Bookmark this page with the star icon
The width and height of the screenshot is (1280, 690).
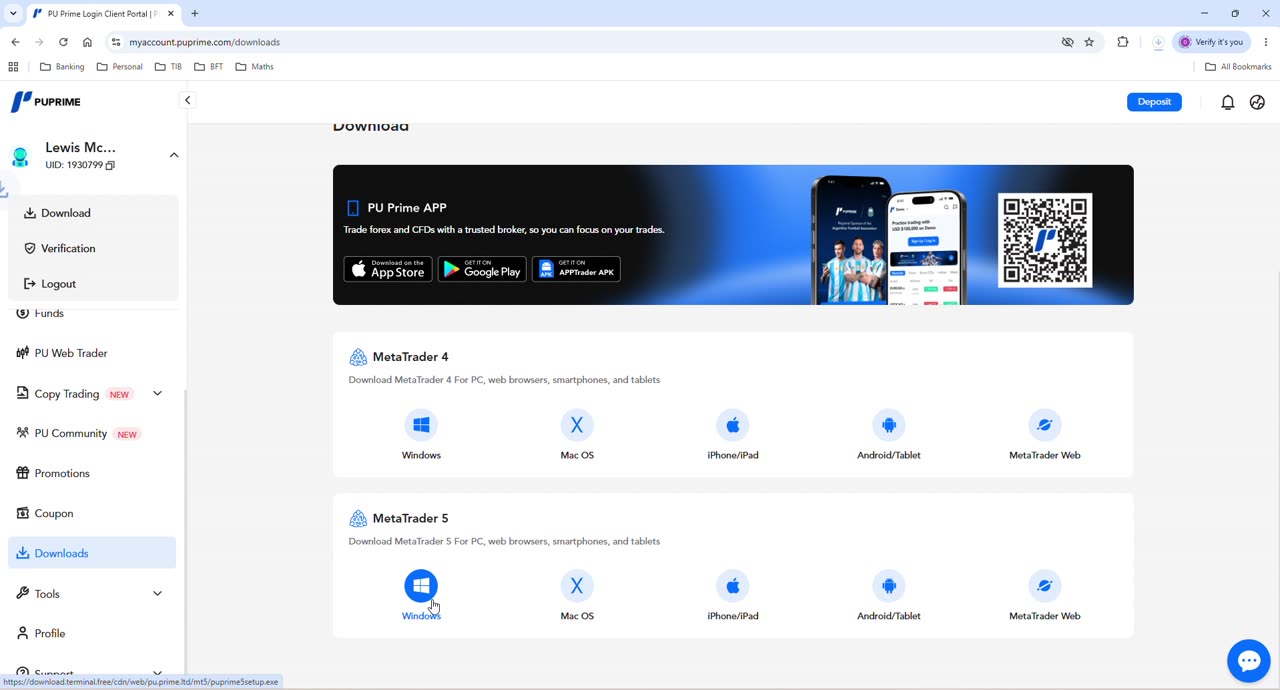tap(1089, 42)
